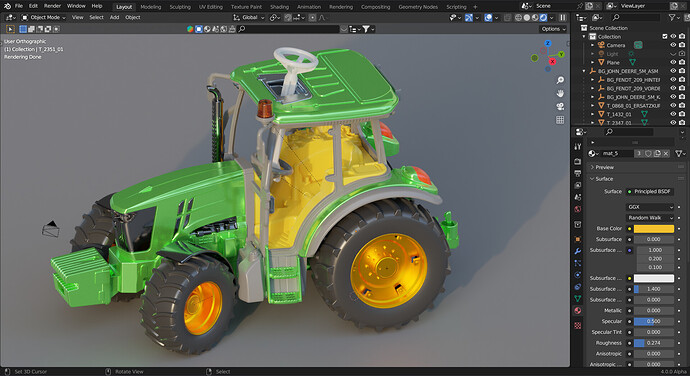The height and width of the screenshot is (376, 690).
Task: Show the Light object with its visibility toggle
Action: 673,54
